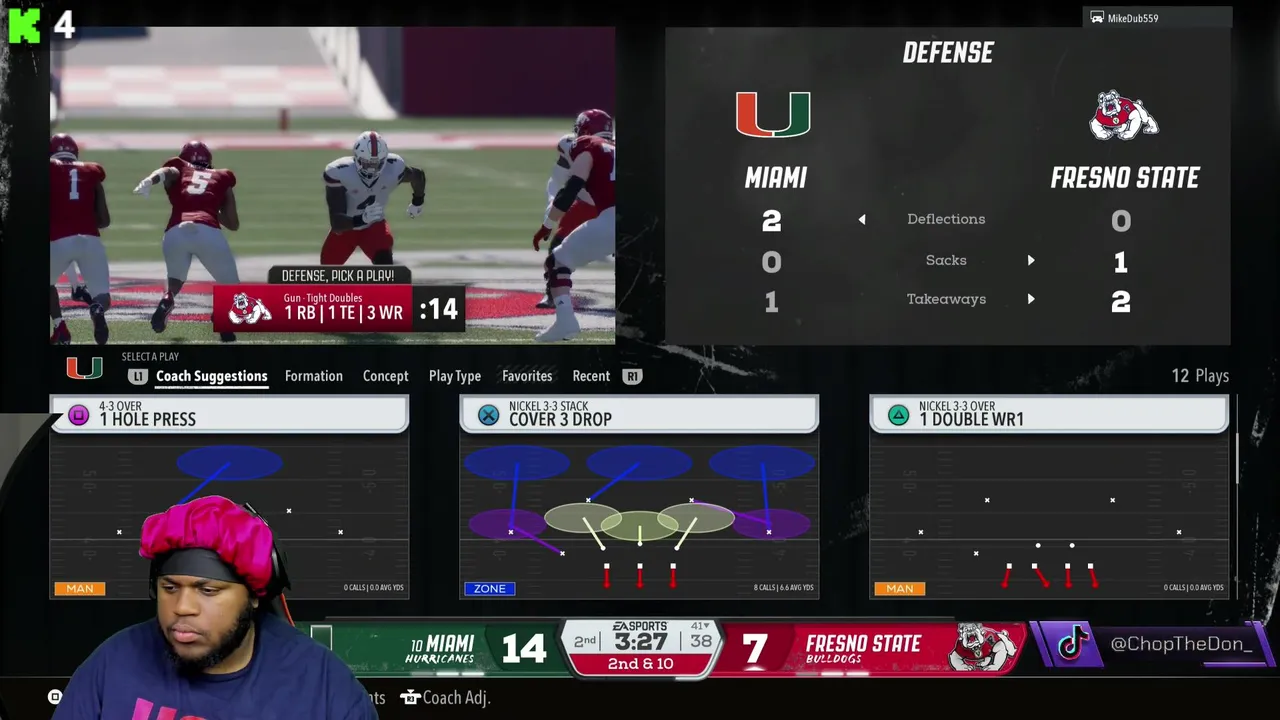Image resolution: width=1280 pixels, height=720 pixels.
Task: Choose the Cover 3 Drop play diagram
Action: [x=639, y=516]
